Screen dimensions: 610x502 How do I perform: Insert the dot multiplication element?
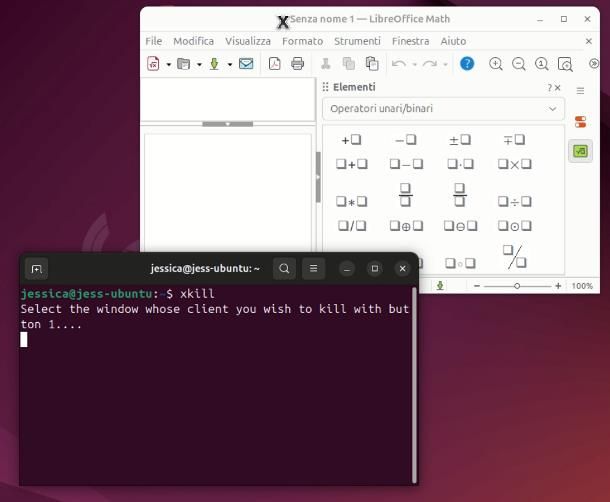point(460,164)
